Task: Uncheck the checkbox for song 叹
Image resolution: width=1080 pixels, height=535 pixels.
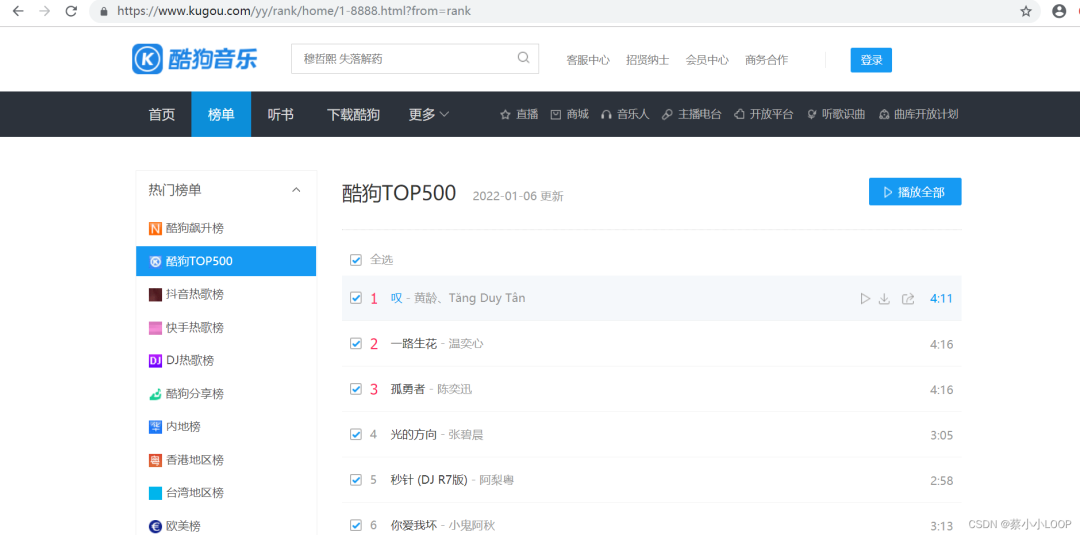Action: pyautogui.click(x=356, y=298)
